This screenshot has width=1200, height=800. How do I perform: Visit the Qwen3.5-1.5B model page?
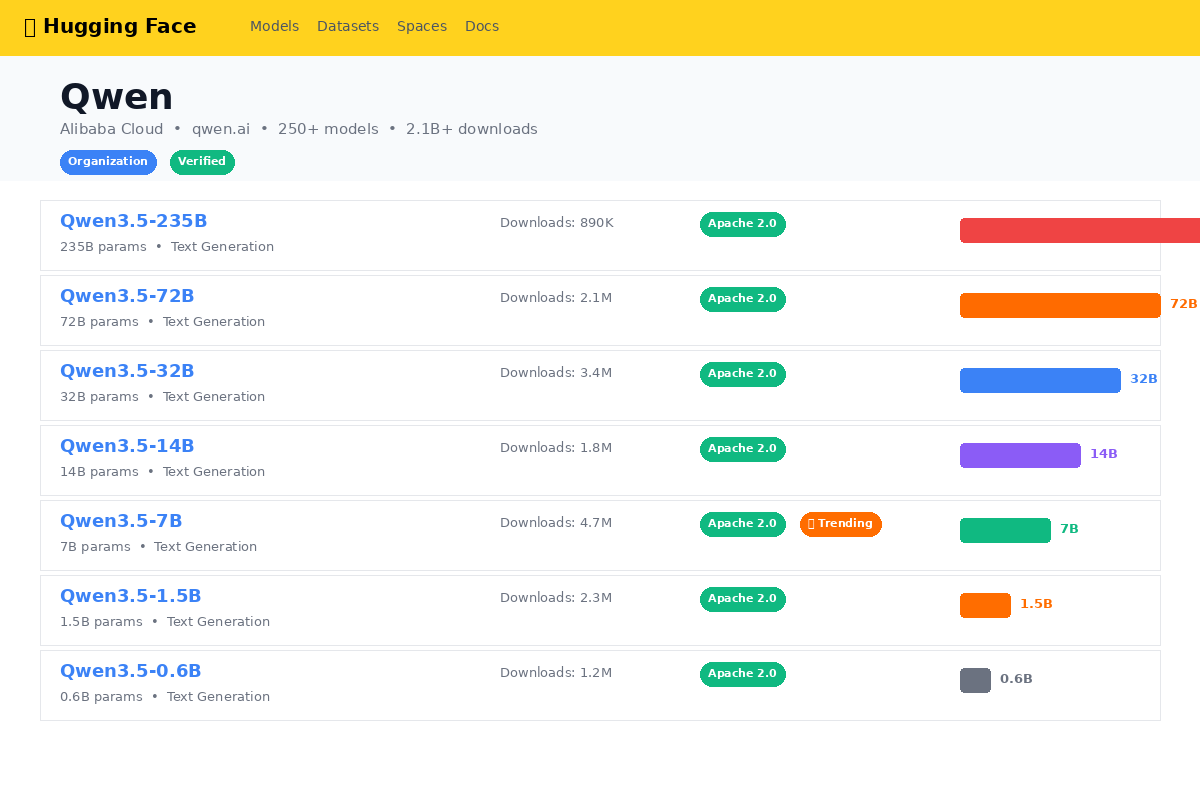click(x=130, y=597)
